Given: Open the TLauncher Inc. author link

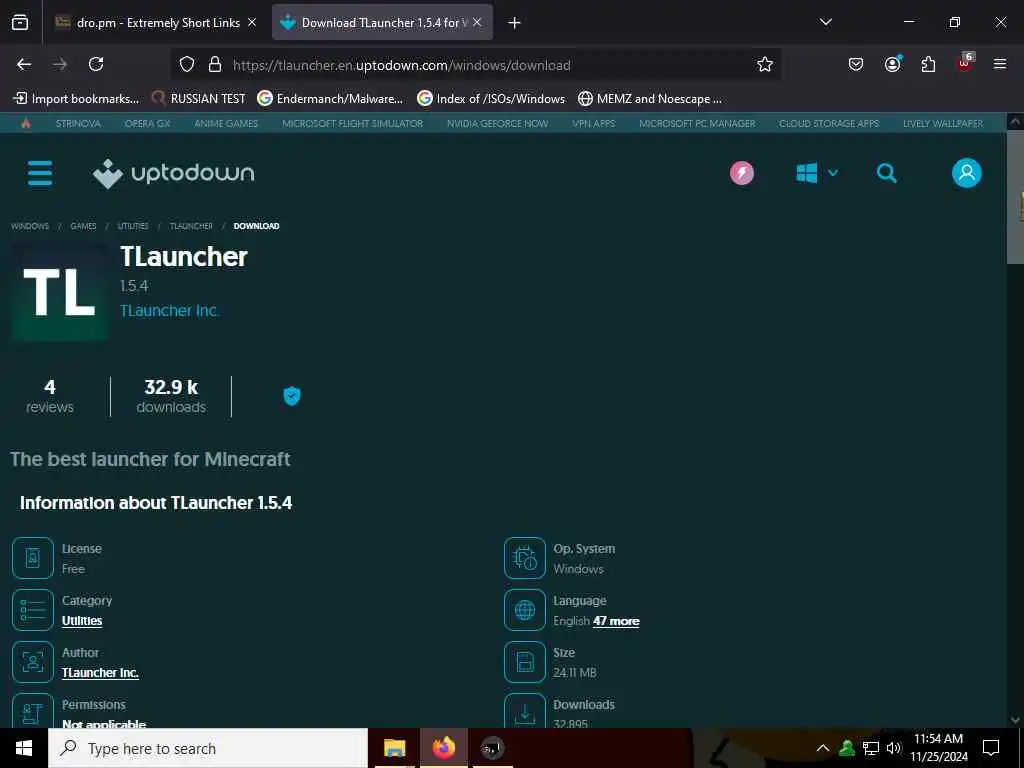Looking at the screenshot, I should [100, 673].
